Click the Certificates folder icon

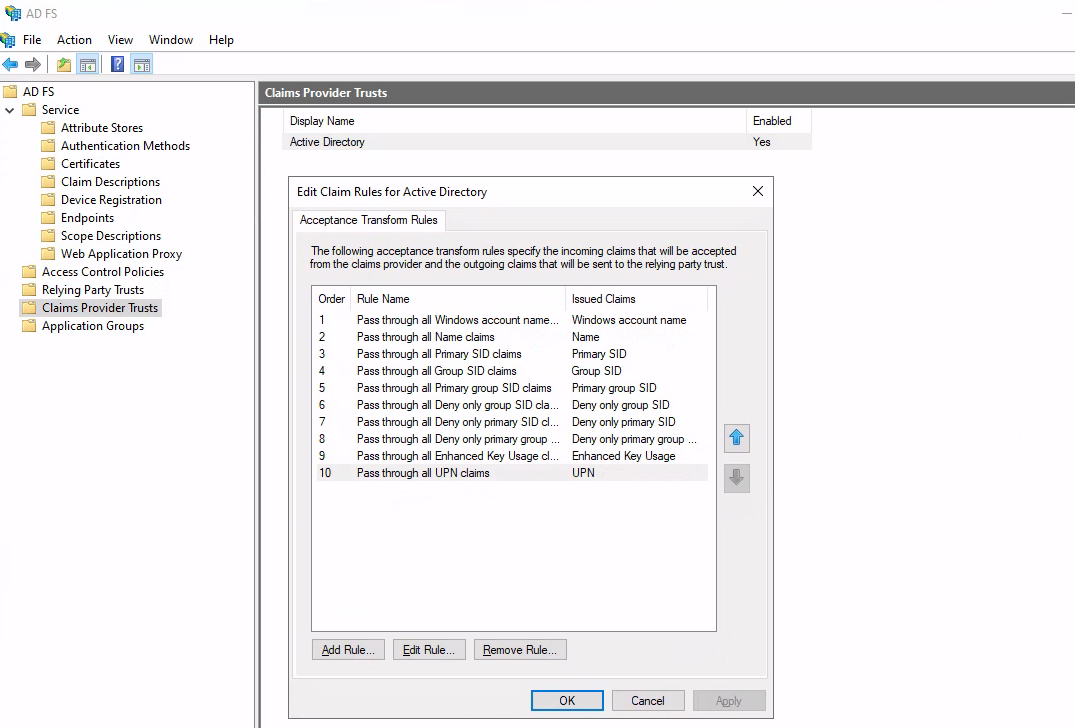[x=48, y=164]
